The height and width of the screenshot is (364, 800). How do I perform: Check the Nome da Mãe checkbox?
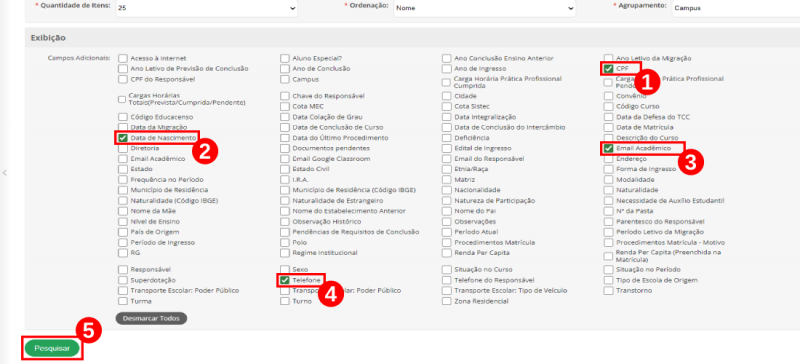point(122,211)
